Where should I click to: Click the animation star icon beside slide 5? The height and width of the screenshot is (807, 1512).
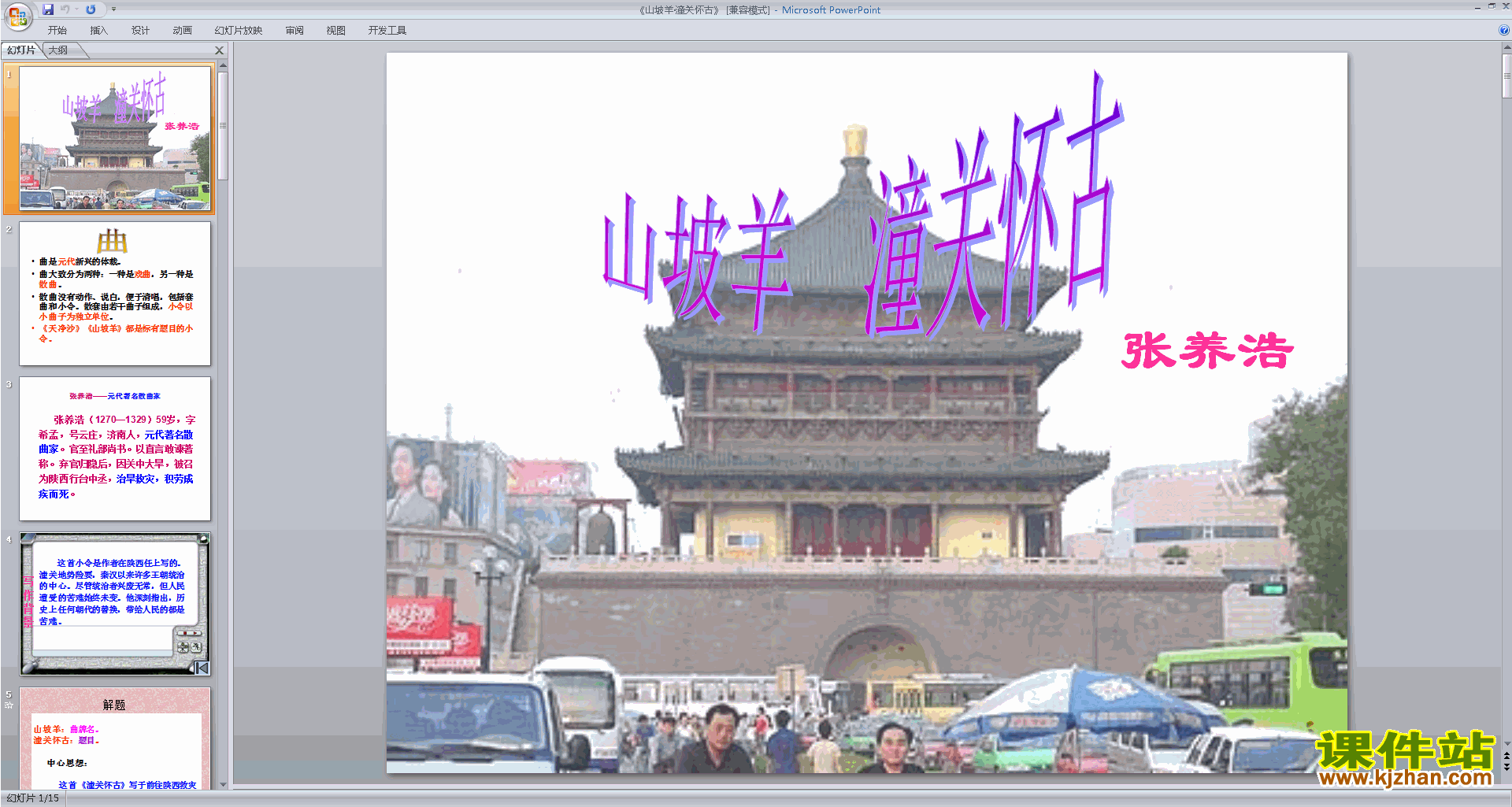[x=9, y=705]
